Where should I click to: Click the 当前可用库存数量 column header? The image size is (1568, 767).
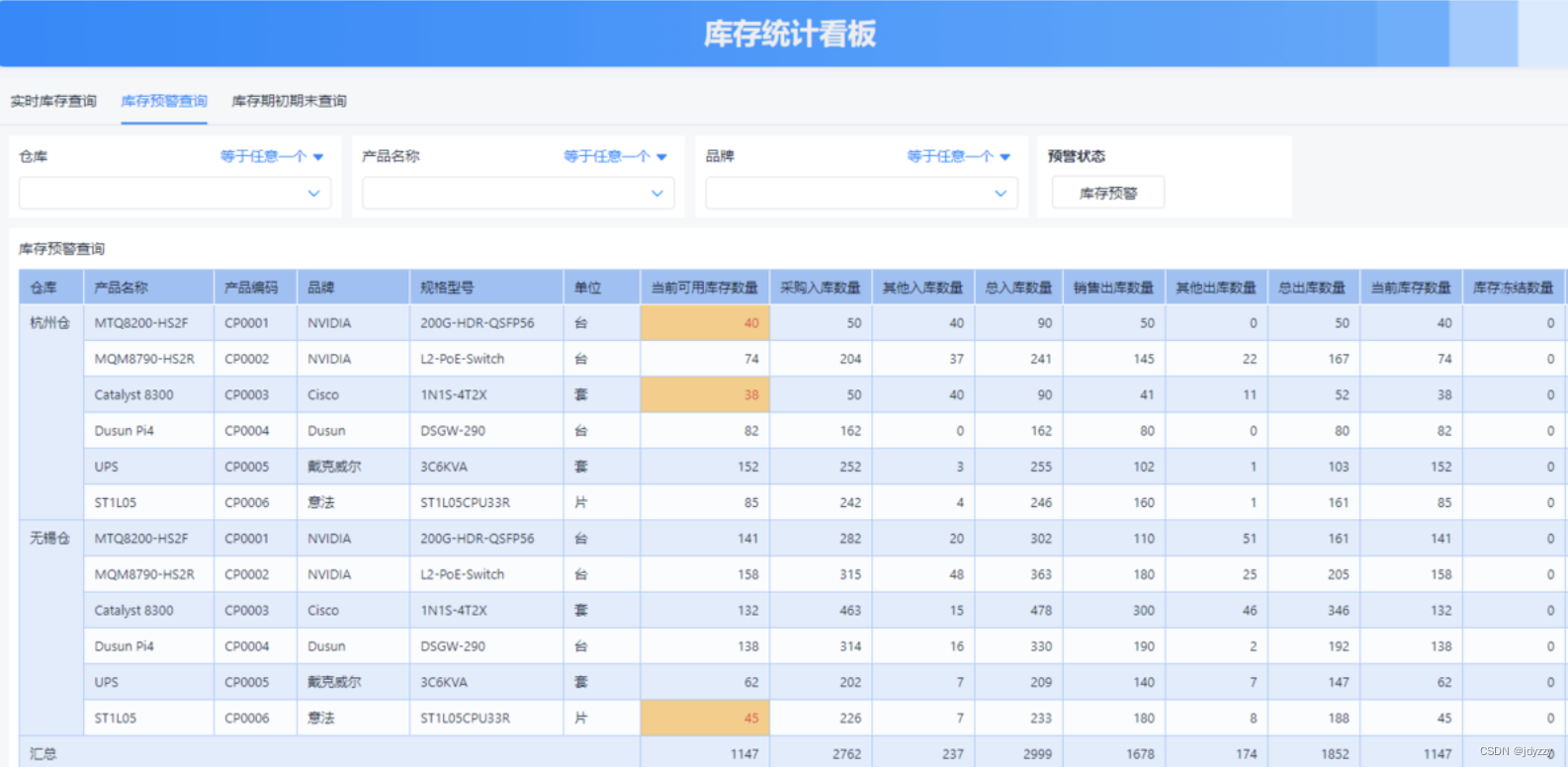(705, 288)
